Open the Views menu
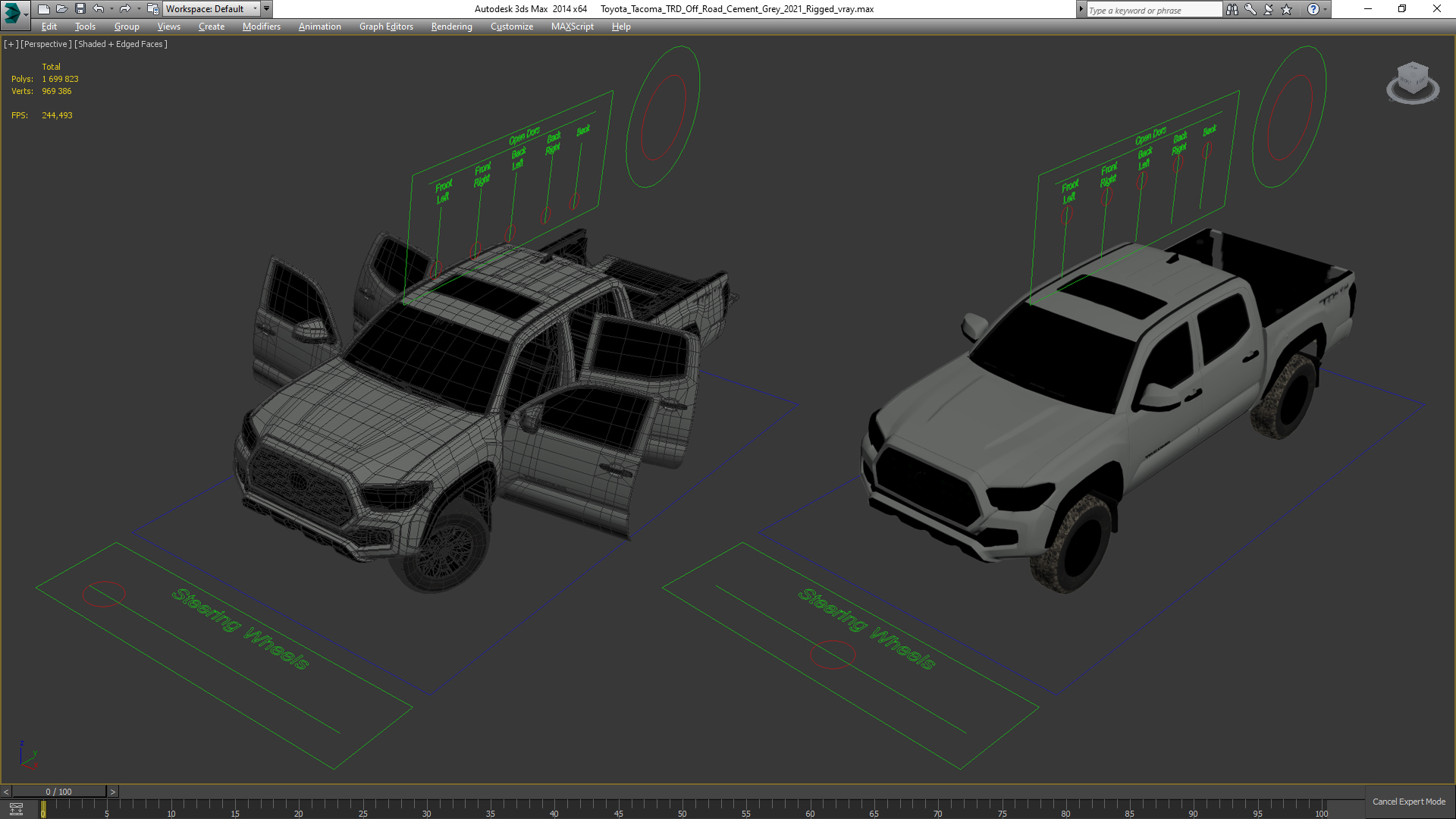 (x=168, y=27)
